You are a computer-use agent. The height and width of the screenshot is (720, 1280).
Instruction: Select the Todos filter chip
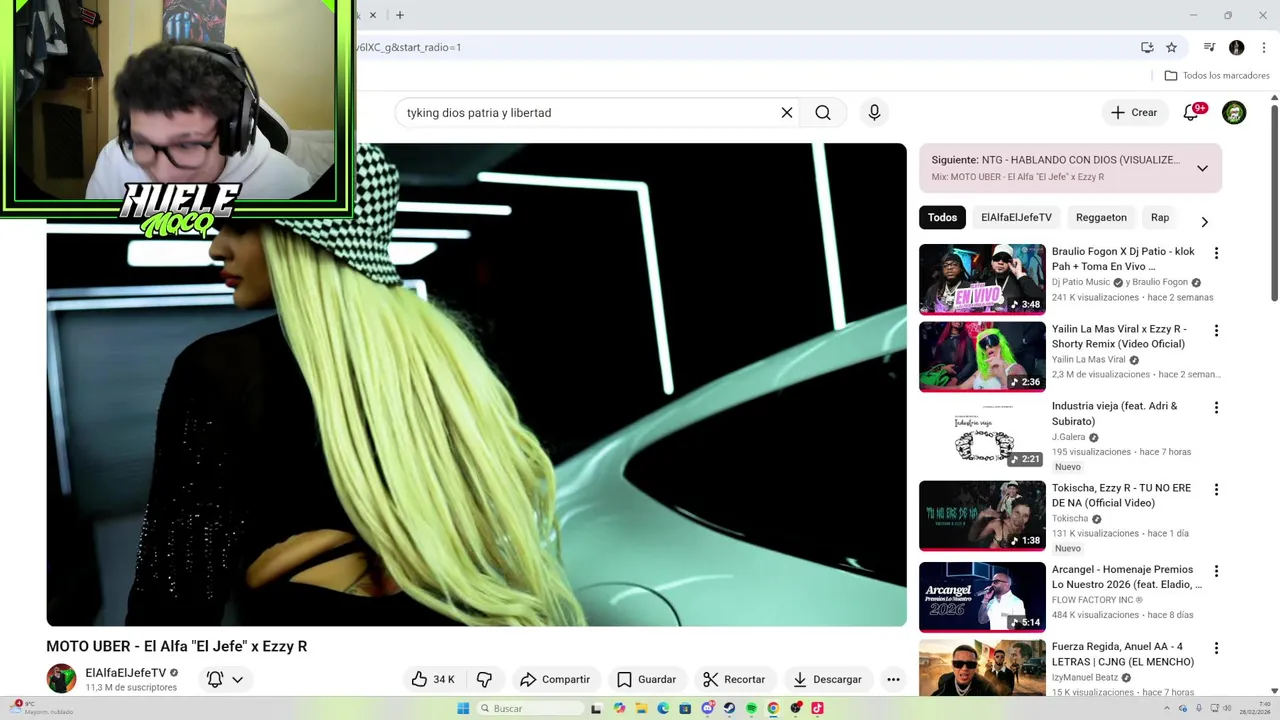pyautogui.click(x=942, y=217)
